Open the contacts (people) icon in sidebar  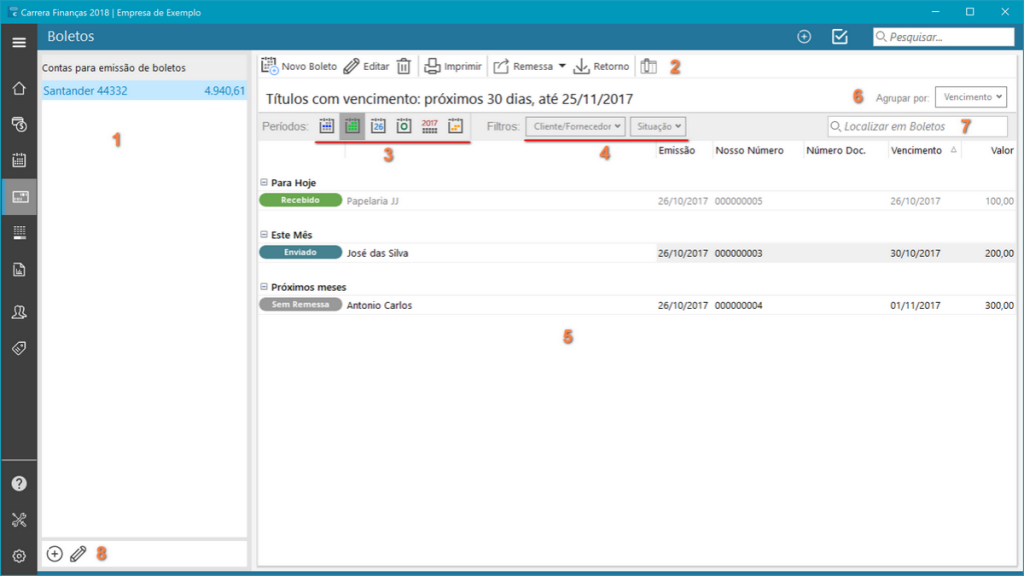(19, 312)
